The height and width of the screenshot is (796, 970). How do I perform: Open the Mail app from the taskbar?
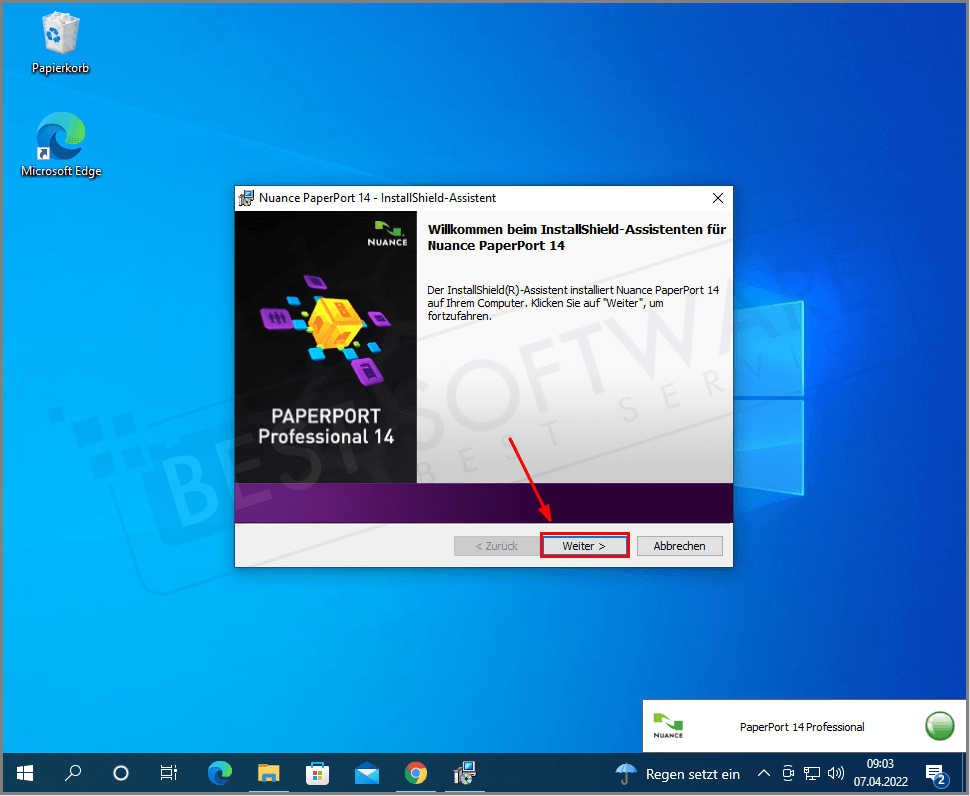[x=366, y=773]
